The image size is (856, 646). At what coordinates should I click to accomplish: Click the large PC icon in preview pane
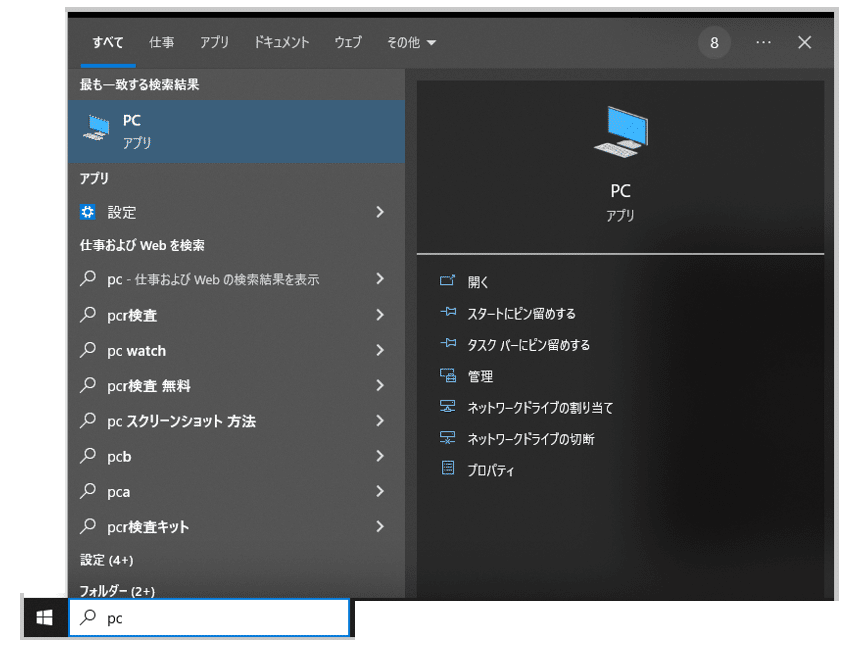pos(621,132)
